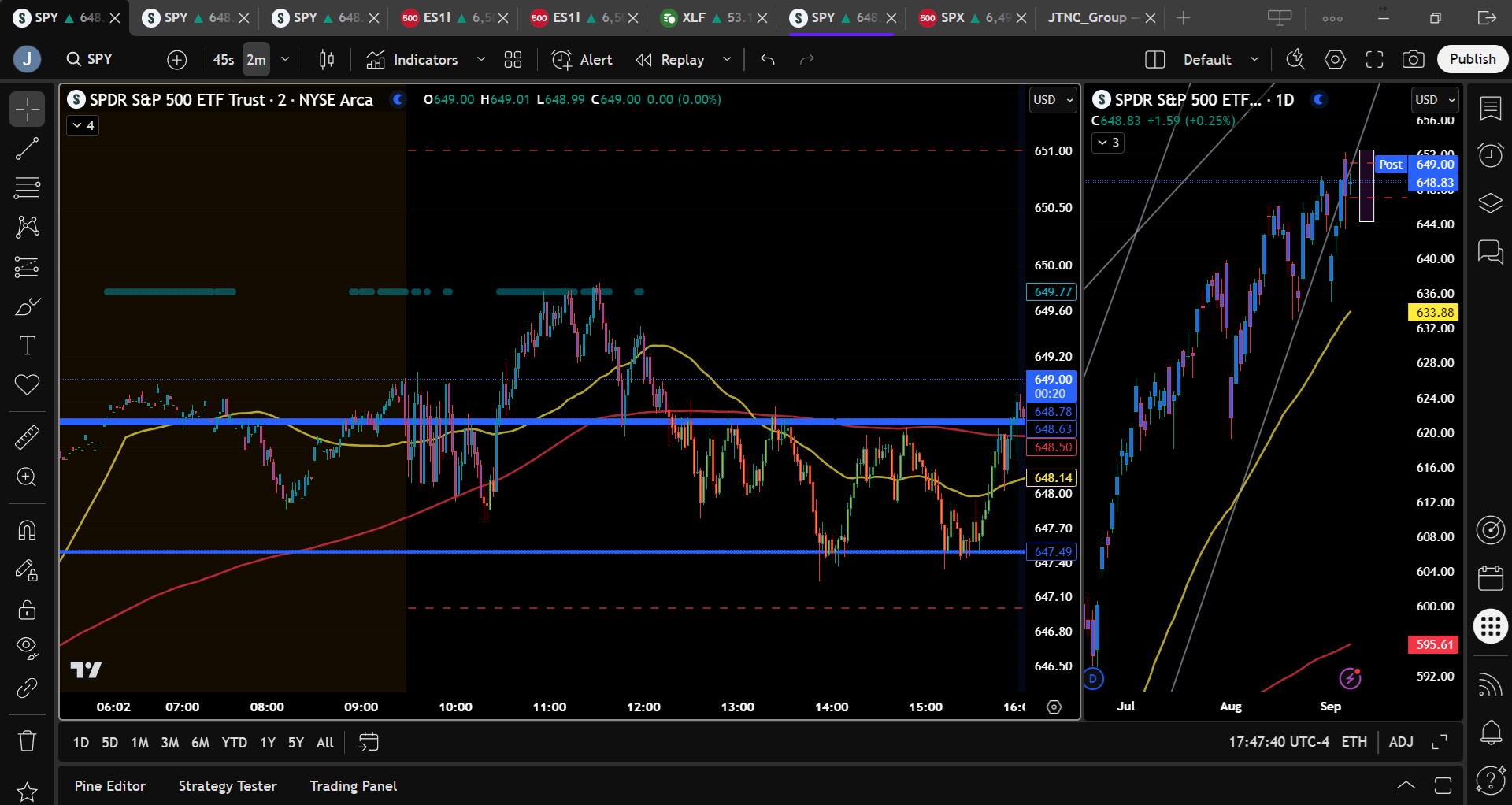
Task: Redo the last chart action
Action: pos(807,59)
